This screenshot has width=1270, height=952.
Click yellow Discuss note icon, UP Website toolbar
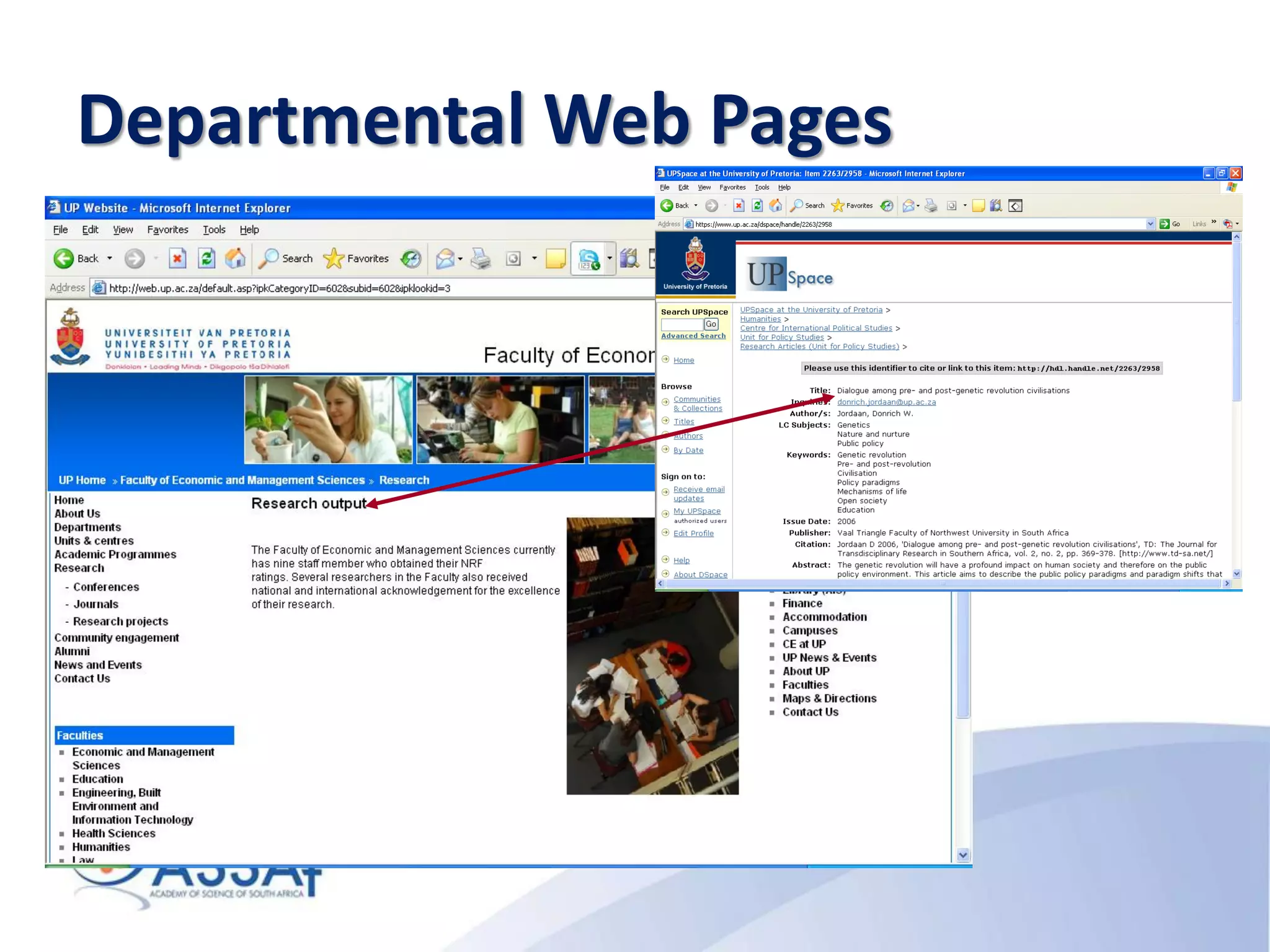(x=556, y=258)
